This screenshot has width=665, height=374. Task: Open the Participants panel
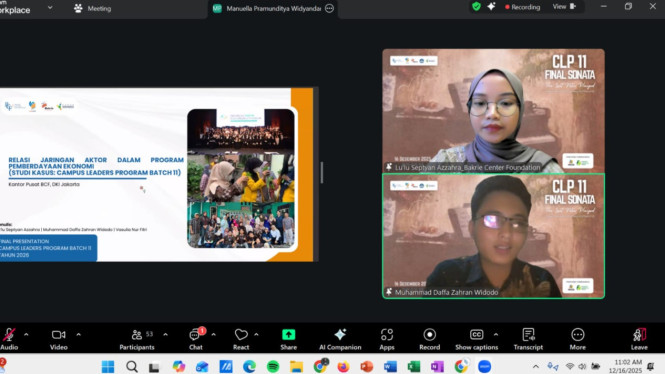(137, 339)
